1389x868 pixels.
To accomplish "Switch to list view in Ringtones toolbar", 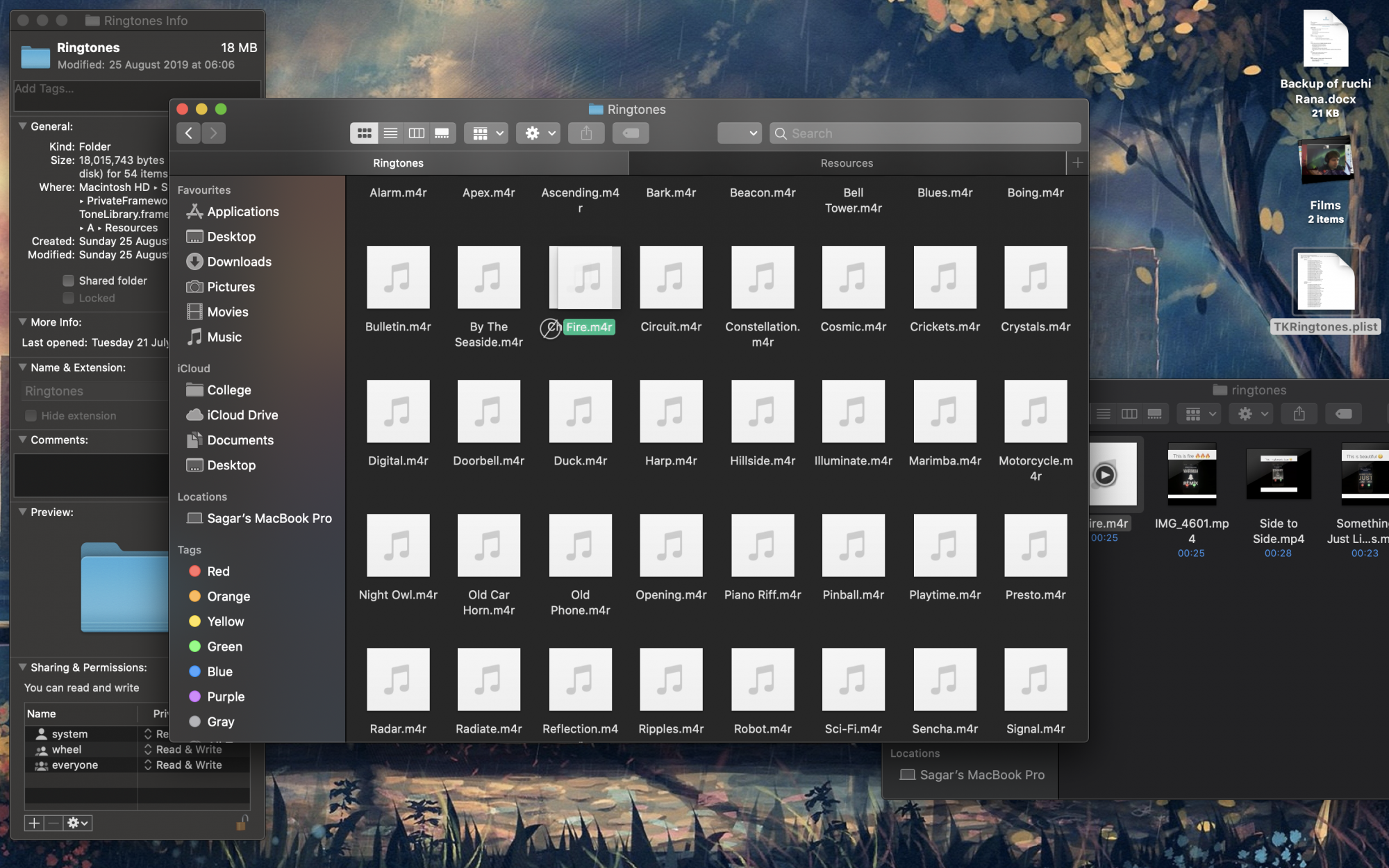I will pyautogui.click(x=390, y=133).
